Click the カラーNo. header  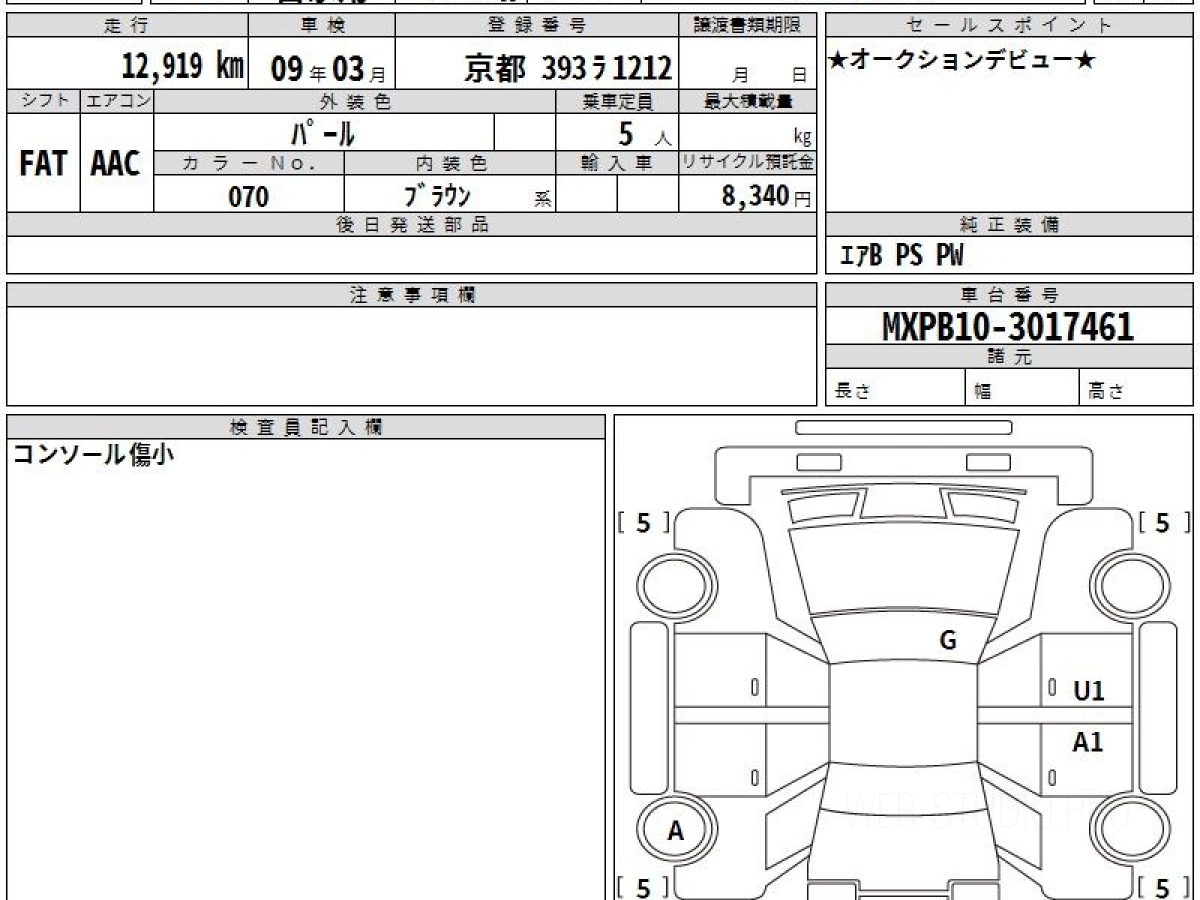tap(249, 164)
